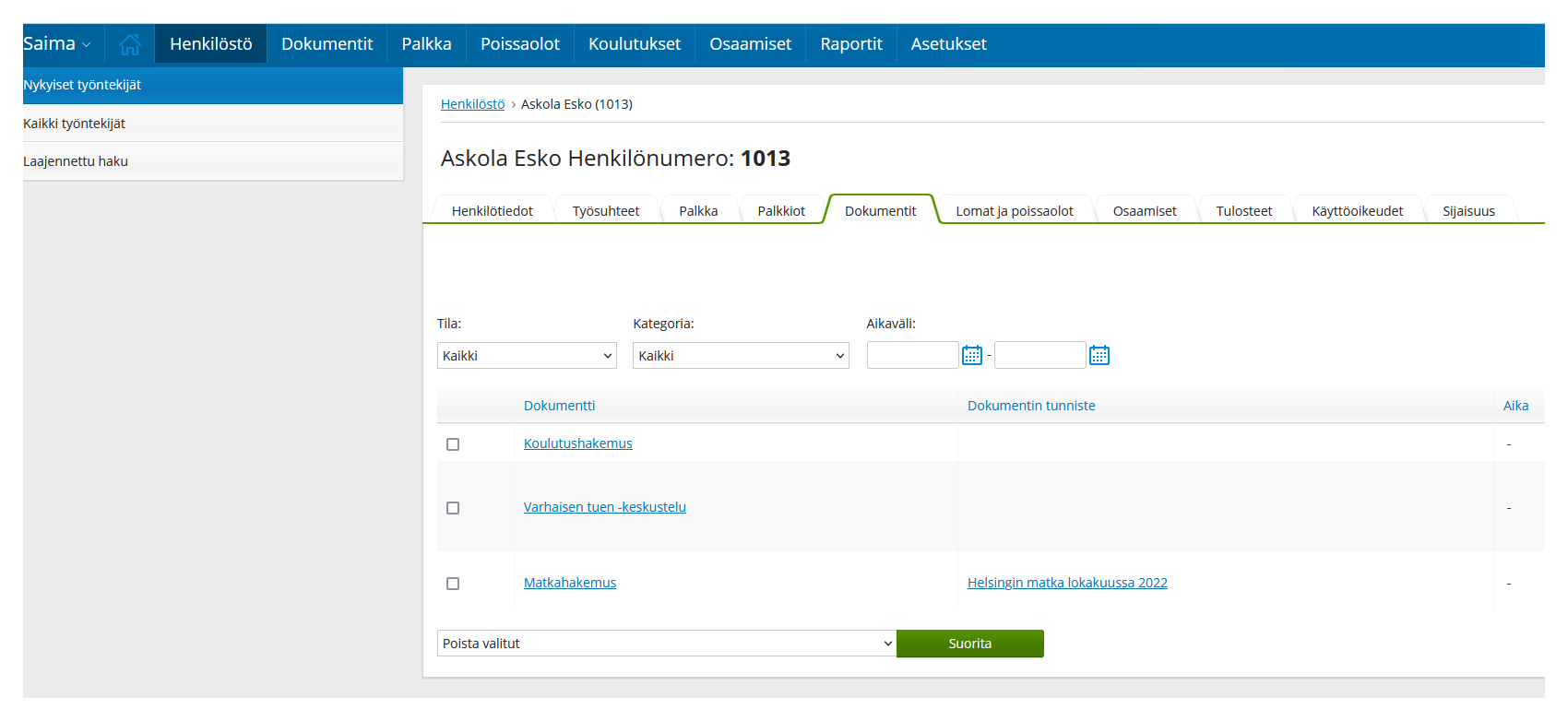Open the Koulutushakemus document
Viewport: 1568px width, 721px height.
click(578, 443)
